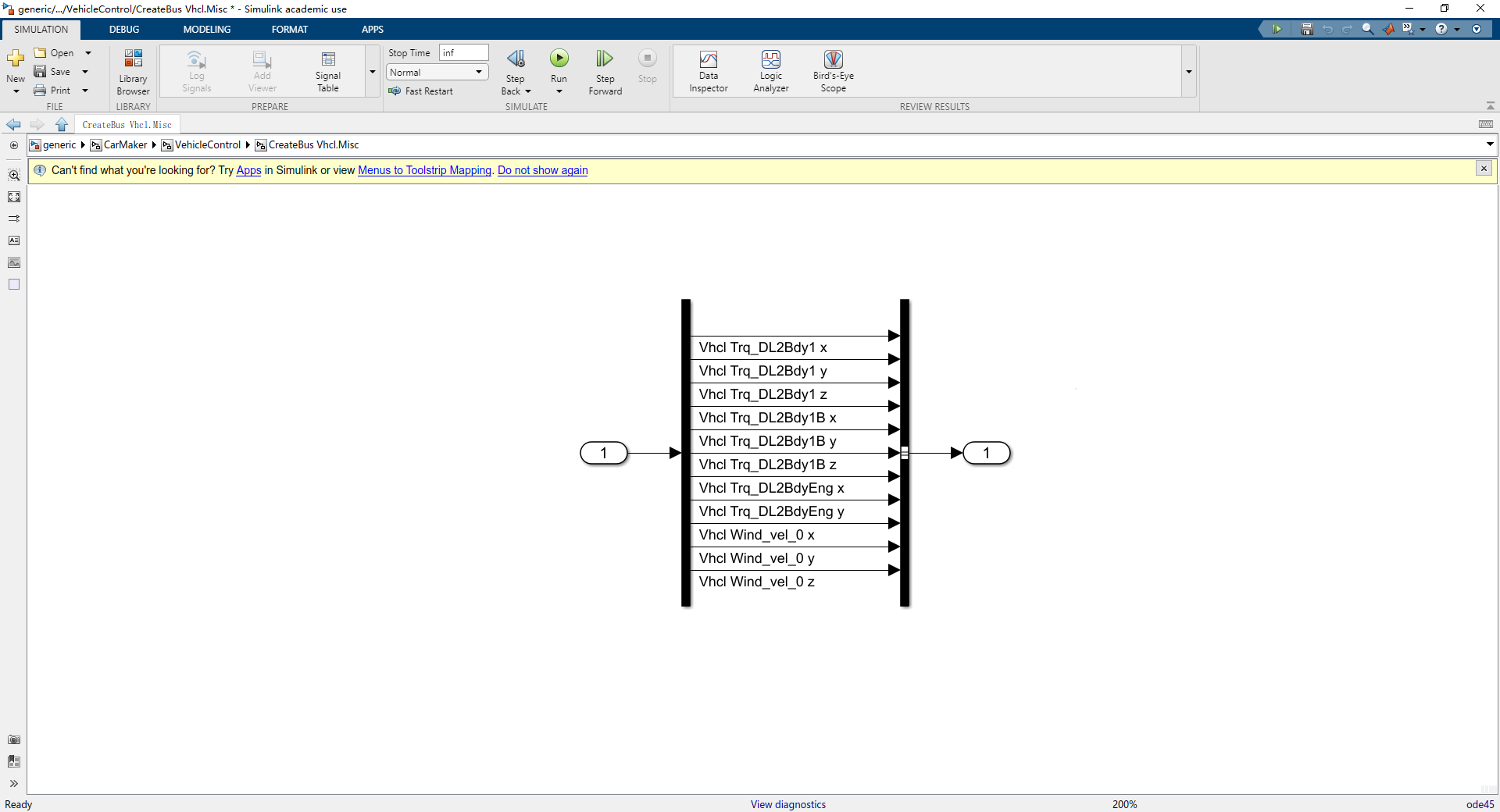Screen dimensions: 1500x812
Task: Open the Data Inspector
Action: tap(709, 71)
